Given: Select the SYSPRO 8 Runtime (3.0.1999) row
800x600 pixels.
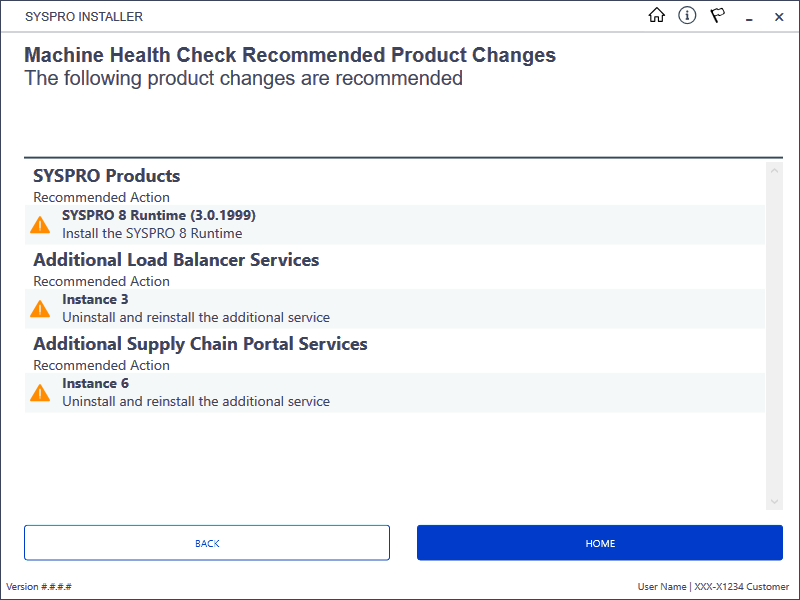Looking at the screenshot, I should coord(395,224).
